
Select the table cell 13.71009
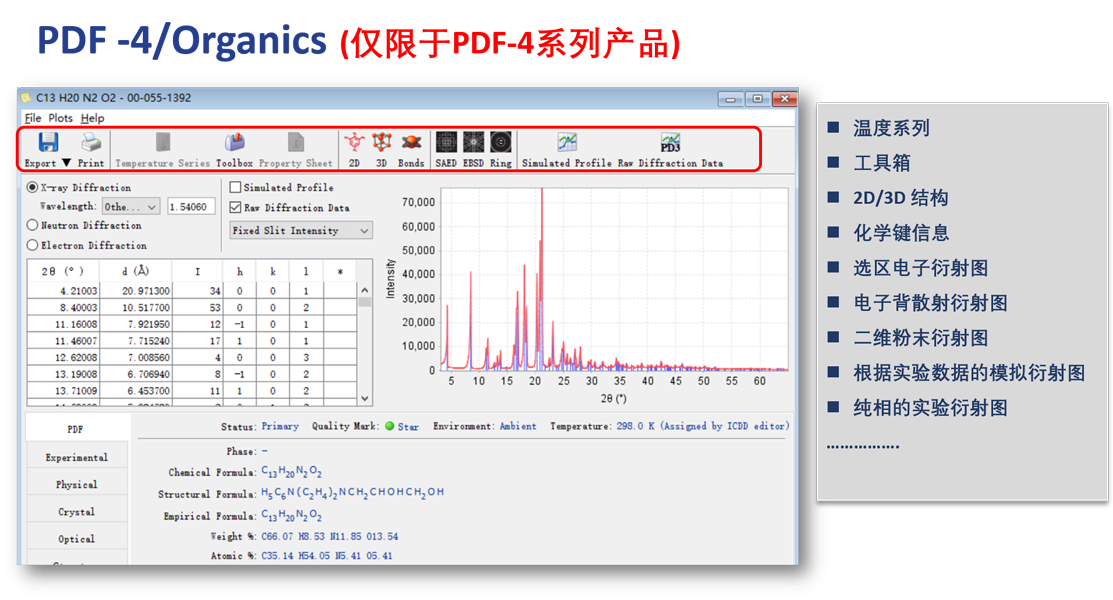pyautogui.click(x=64, y=391)
